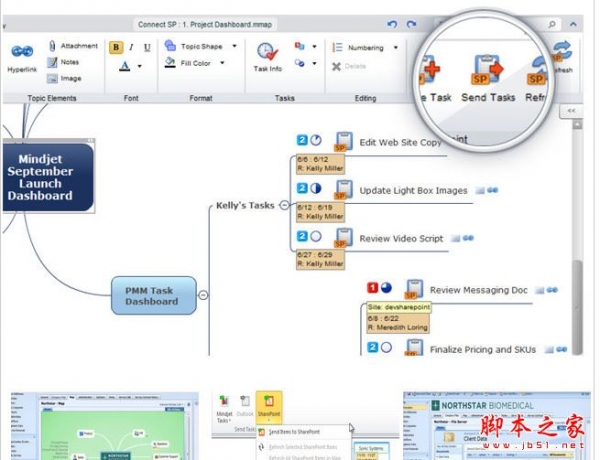Choose Send Items to SharePoint menu entry
This screenshot has height=460, width=600.
pyautogui.click(x=293, y=432)
